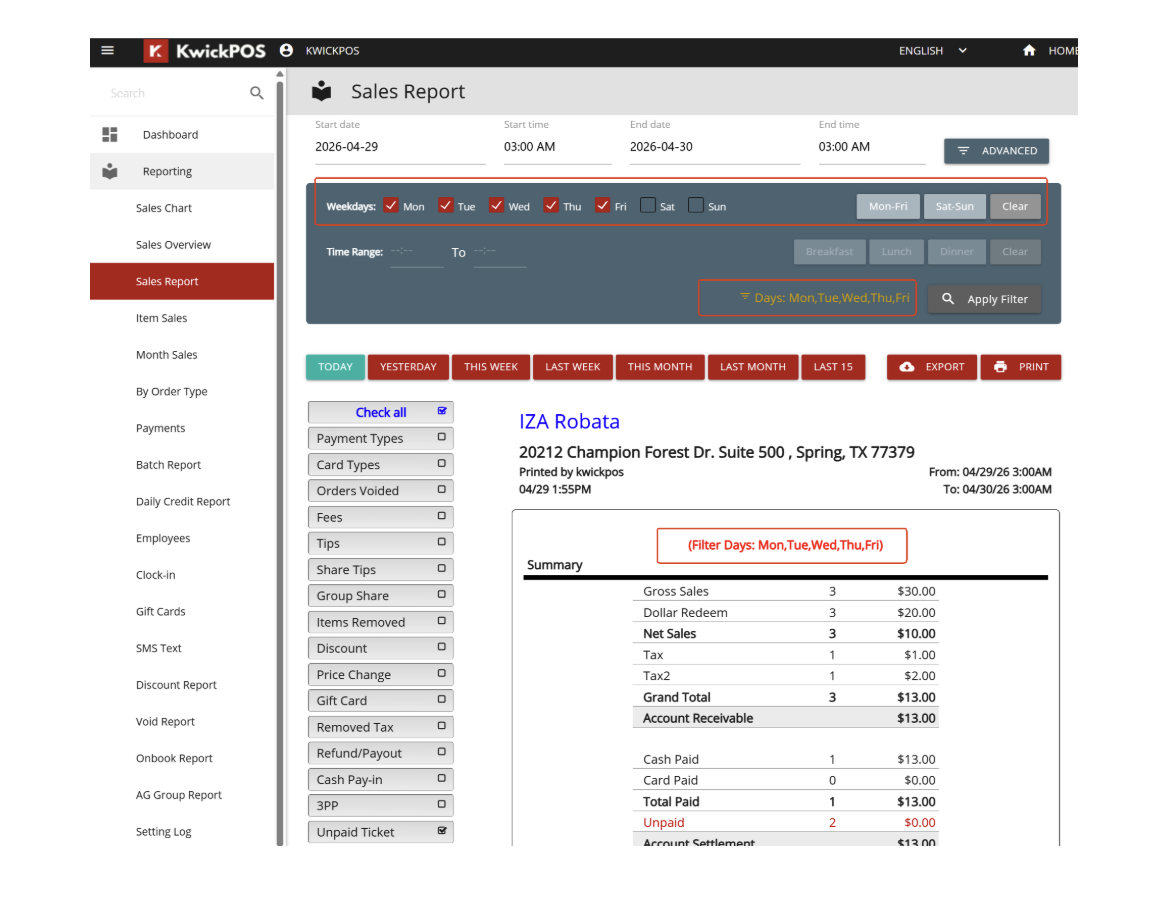Open the End date field
Screen dimensions: 1164x900
(x=715, y=147)
